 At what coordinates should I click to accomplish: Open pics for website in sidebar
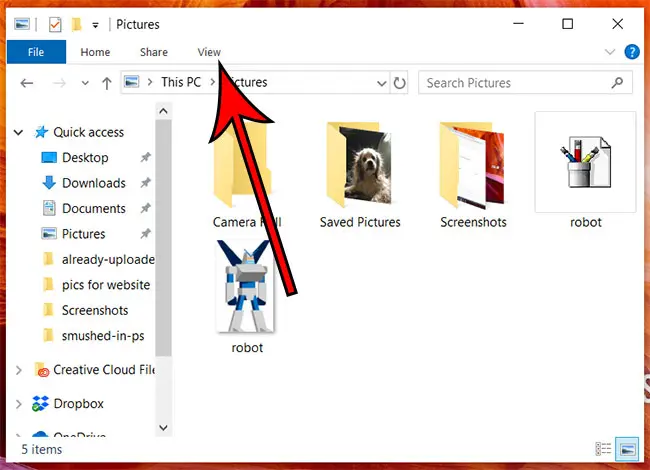point(106,285)
